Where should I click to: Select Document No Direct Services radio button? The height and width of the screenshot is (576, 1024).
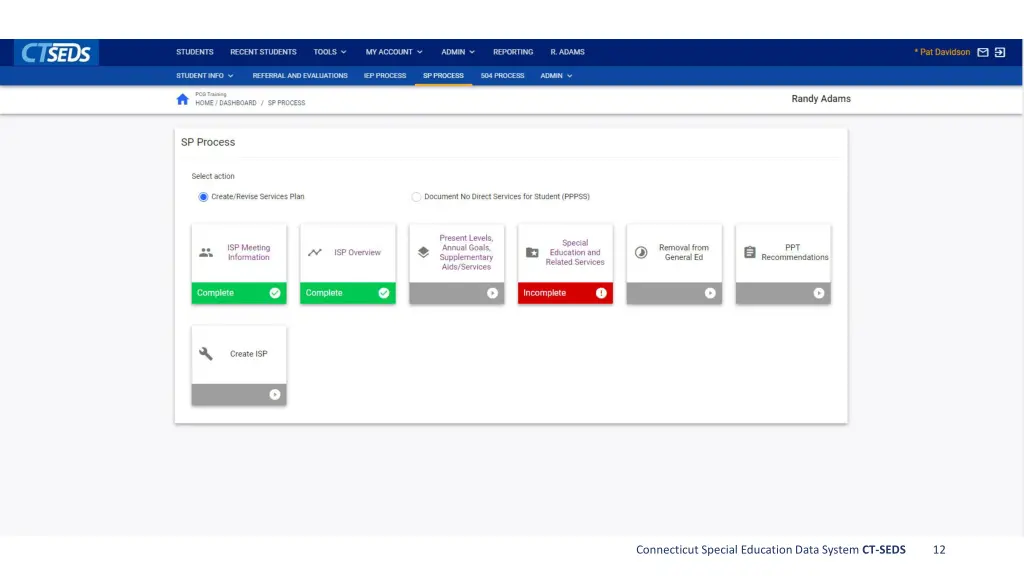pos(416,197)
